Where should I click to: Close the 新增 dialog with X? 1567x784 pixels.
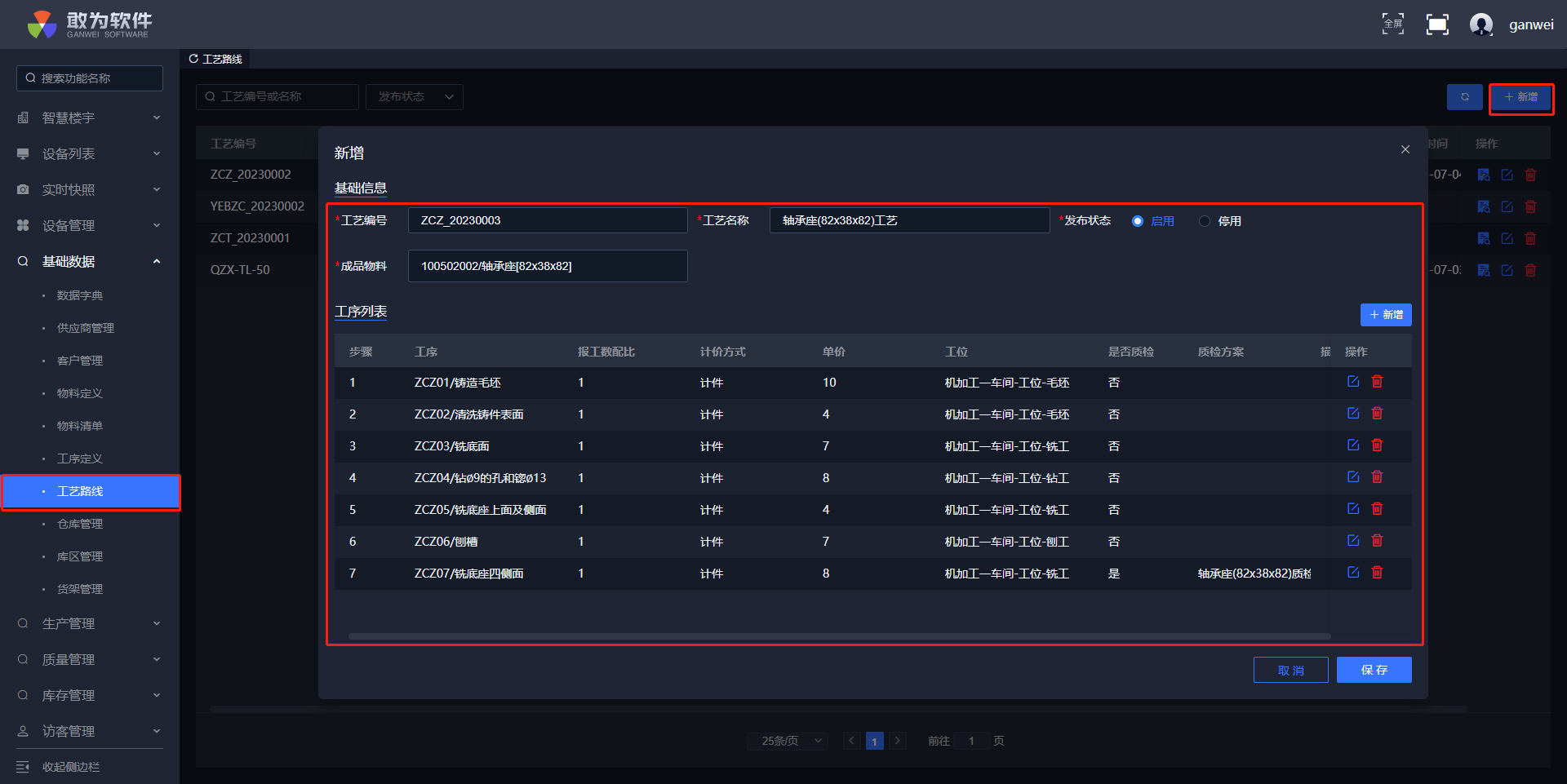[1405, 149]
